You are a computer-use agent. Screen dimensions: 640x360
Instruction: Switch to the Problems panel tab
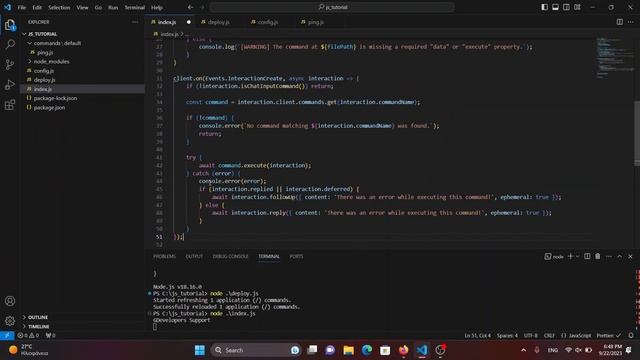[x=164, y=256]
